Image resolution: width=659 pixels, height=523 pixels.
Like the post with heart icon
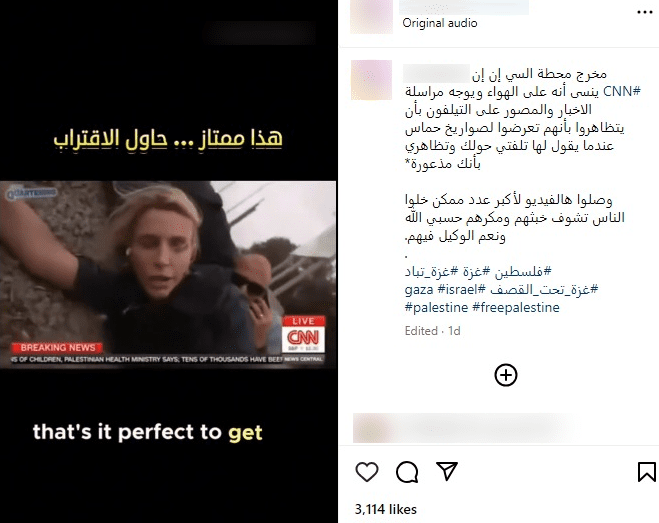(367, 471)
